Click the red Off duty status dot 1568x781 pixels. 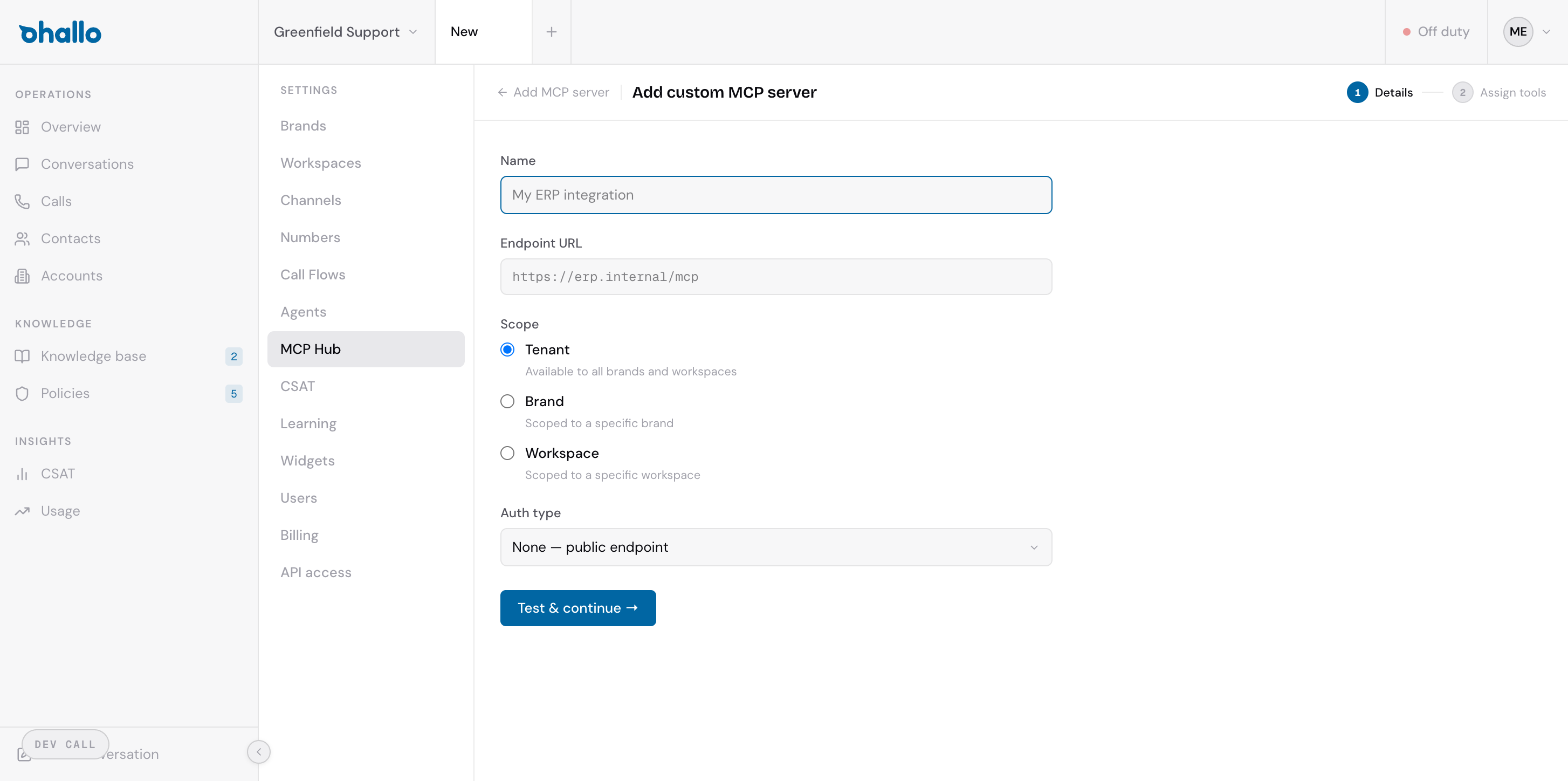click(1406, 32)
